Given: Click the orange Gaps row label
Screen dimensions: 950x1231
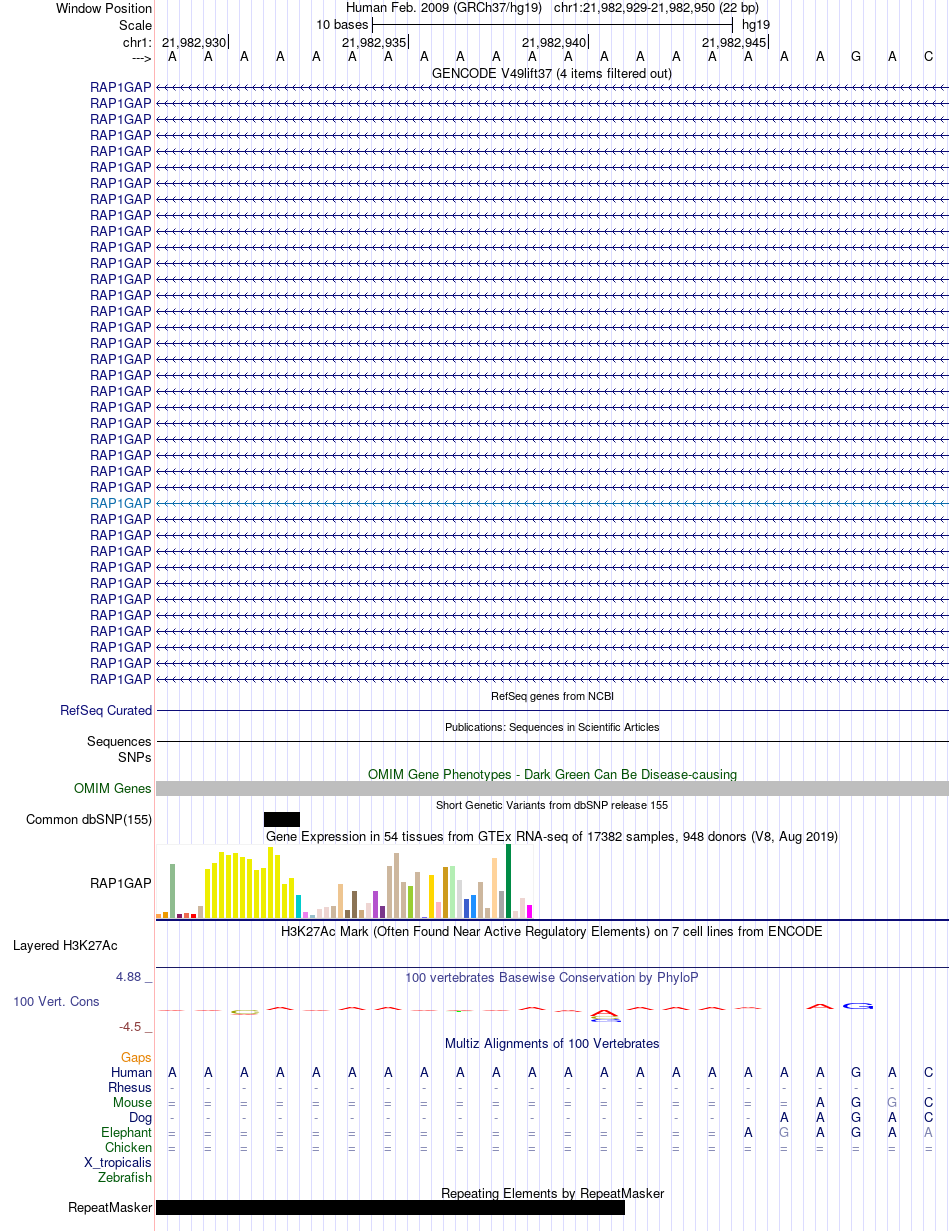Looking at the screenshot, I should point(136,1057).
